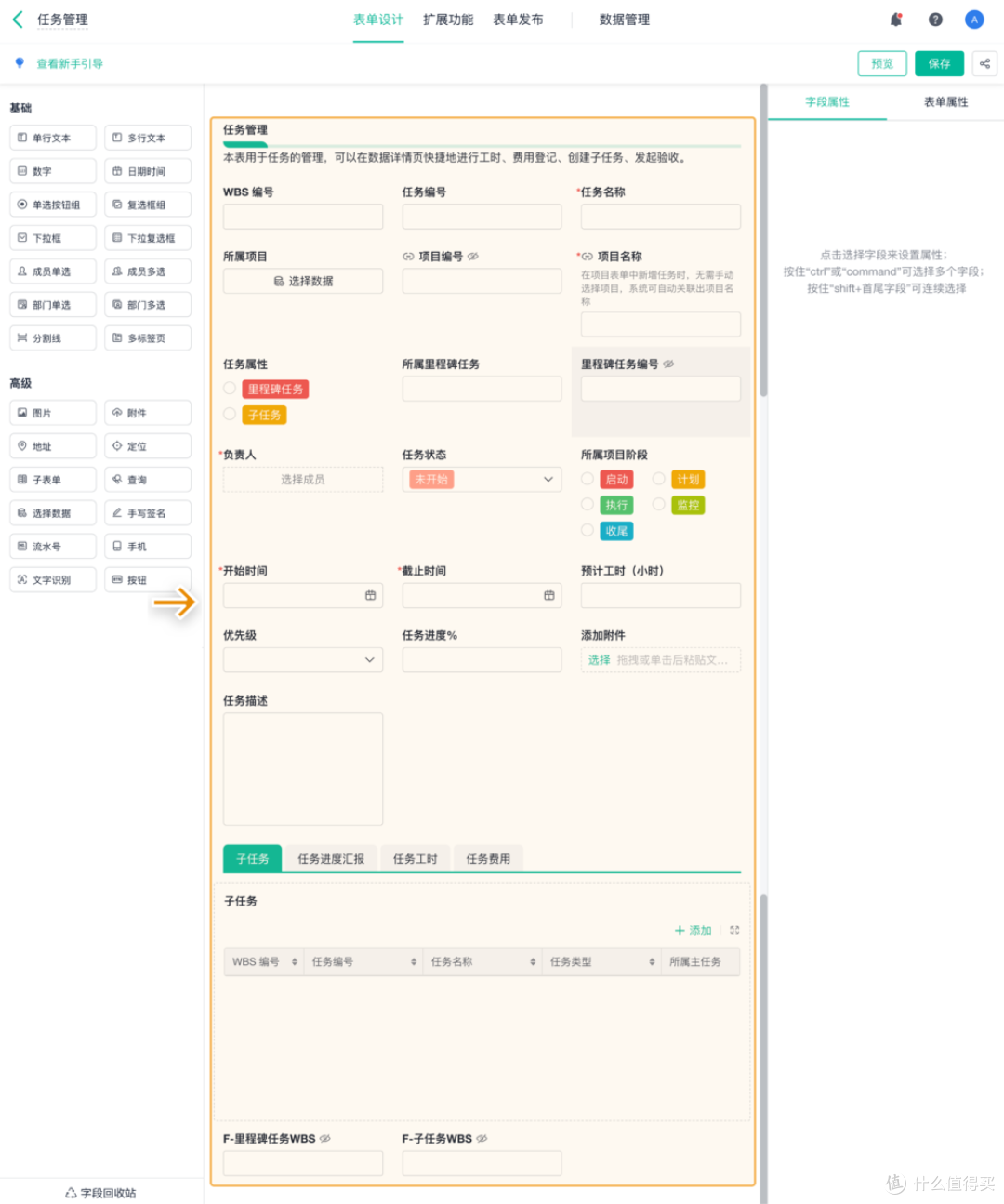1004x1204 pixels.
Task: Expand the 优先级 dropdown
Action: pyautogui.click(x=302, y=659)
